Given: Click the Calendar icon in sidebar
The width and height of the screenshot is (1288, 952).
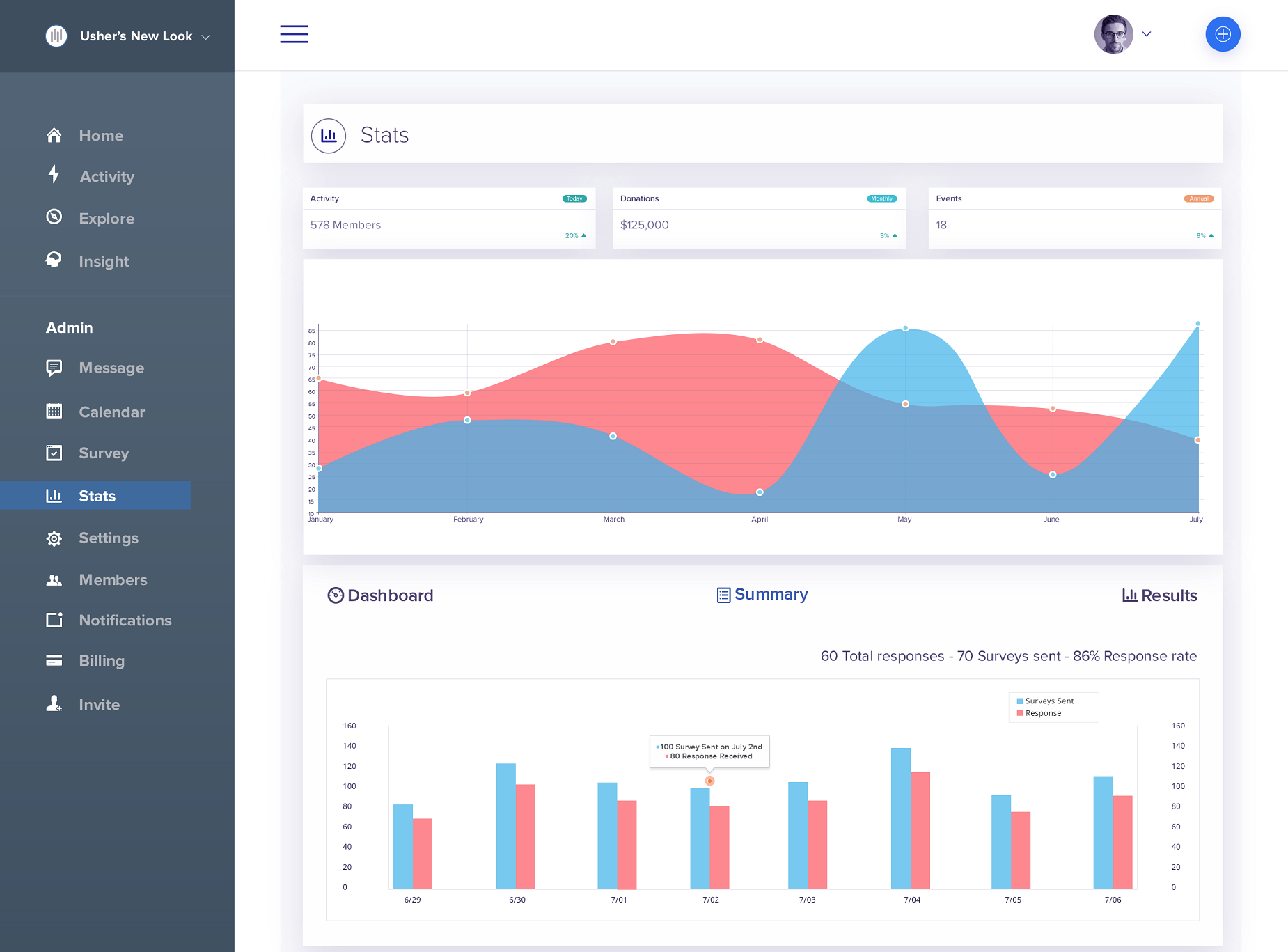Looking at the screenshot, I should pyautogui.click(x=54, y=411).
